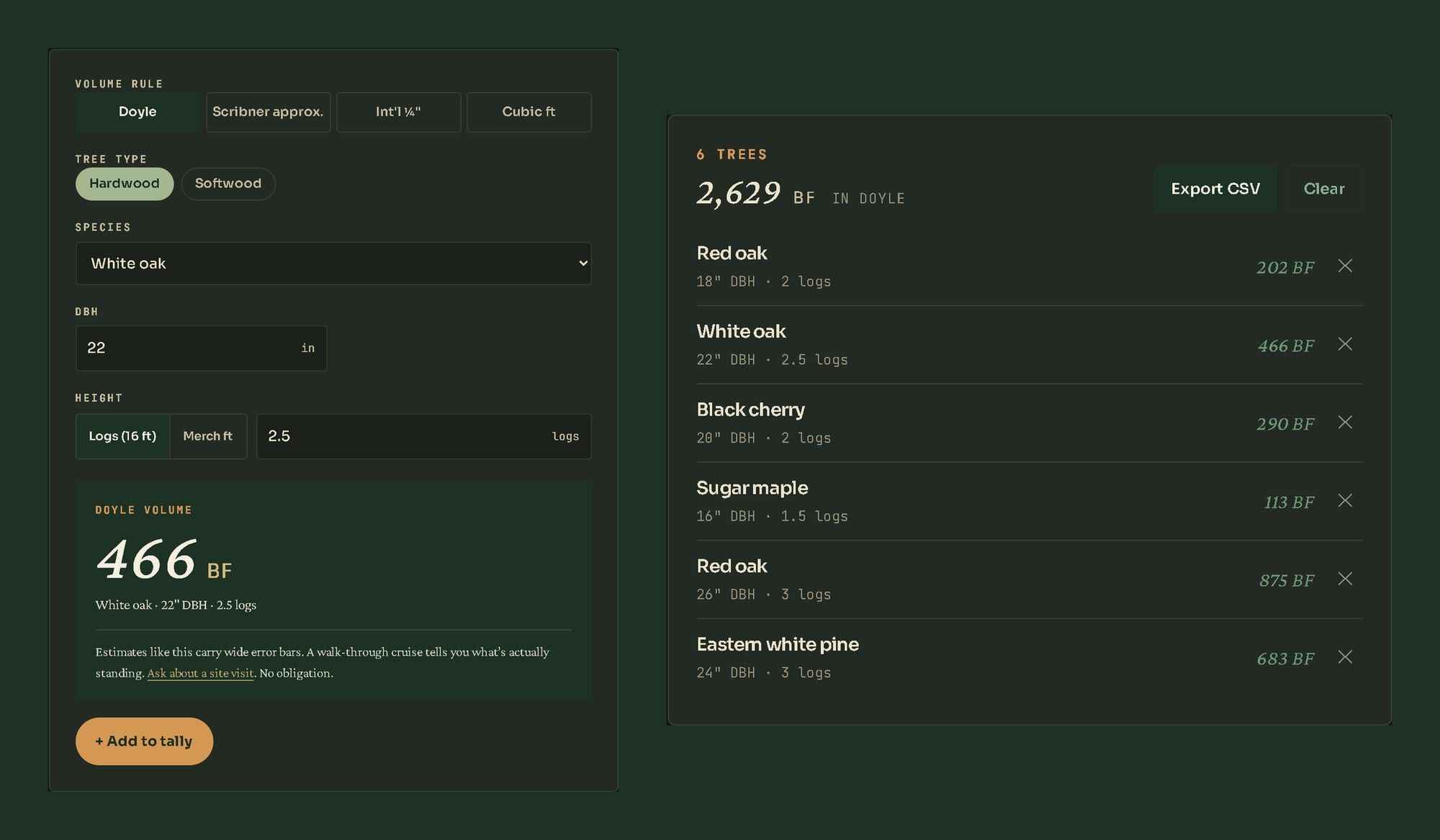Click the "16" DBH · 1.5 logs" detail
The width and height of the screenshot is (1440, 840).
coord(772,516)
